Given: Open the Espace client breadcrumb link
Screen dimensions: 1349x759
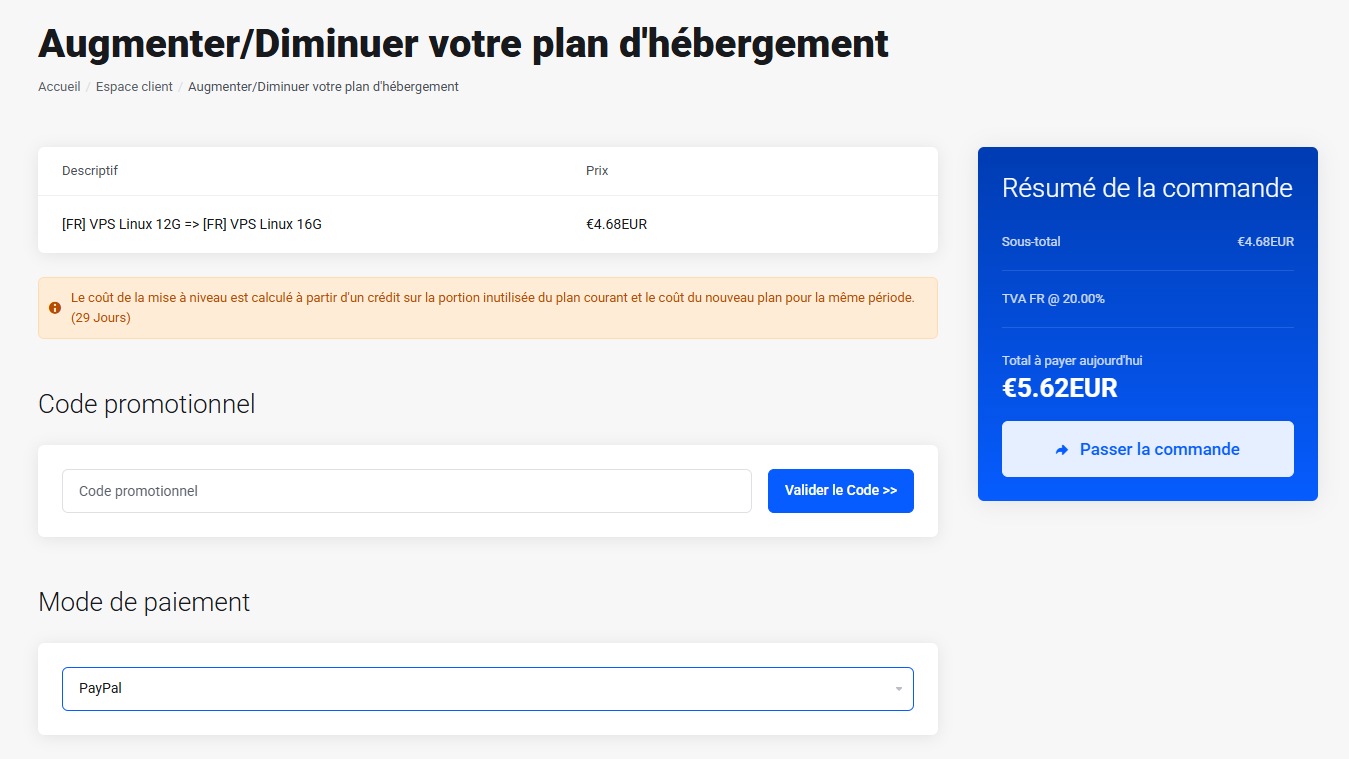Looking at the screenshot, I should tap(134, 87).
